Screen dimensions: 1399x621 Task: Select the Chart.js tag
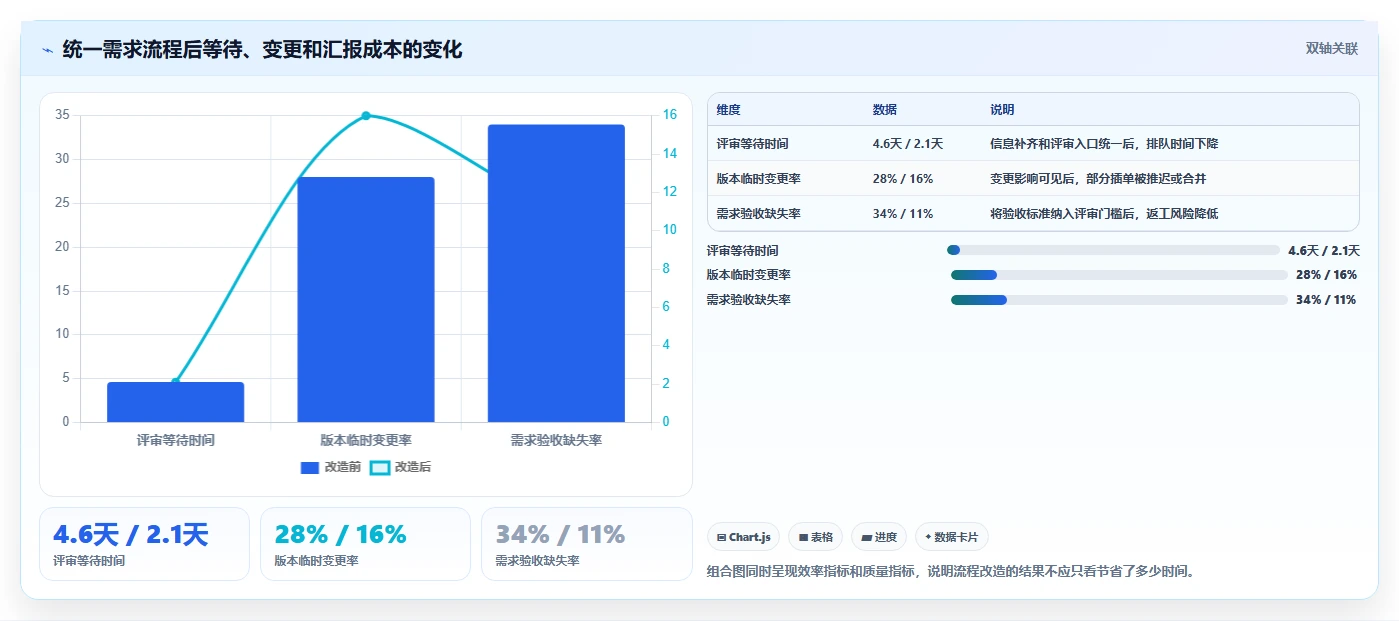(x=744, y=537)
